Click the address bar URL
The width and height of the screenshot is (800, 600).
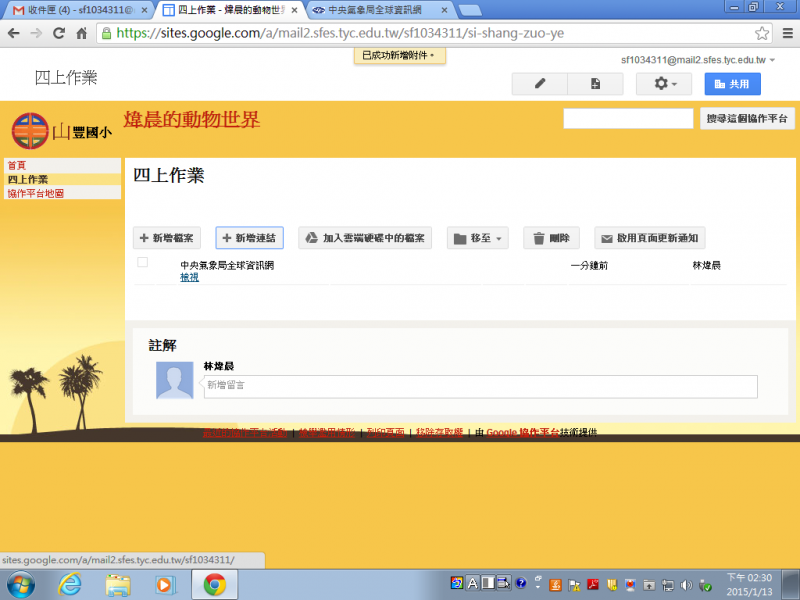(340, 34)
